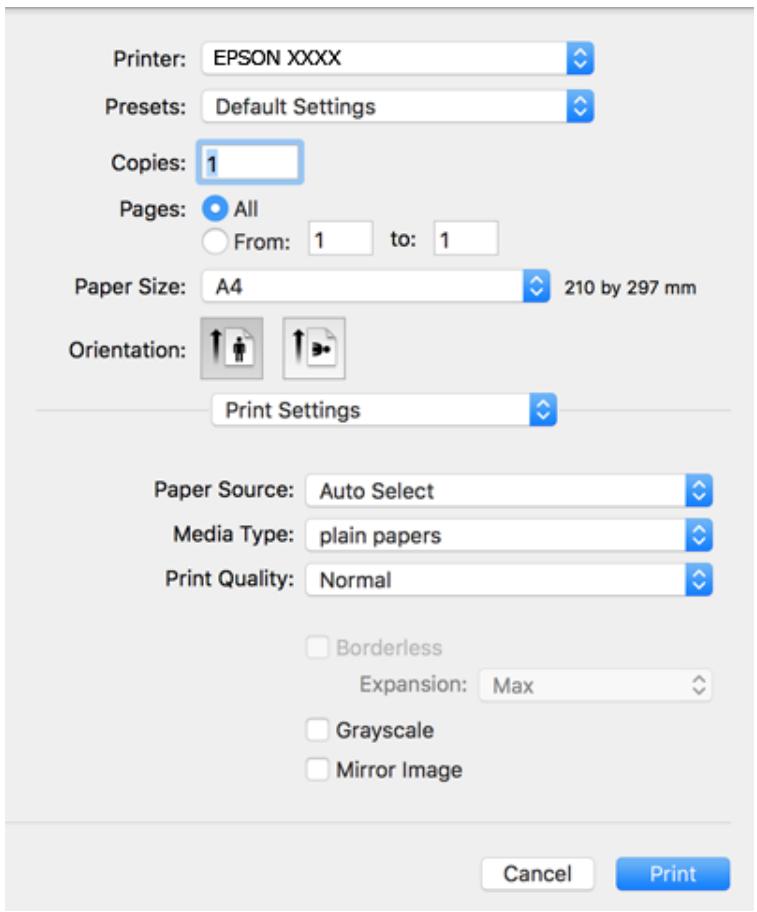
Task: Click the Cancel button
Action: pos(538,874)
